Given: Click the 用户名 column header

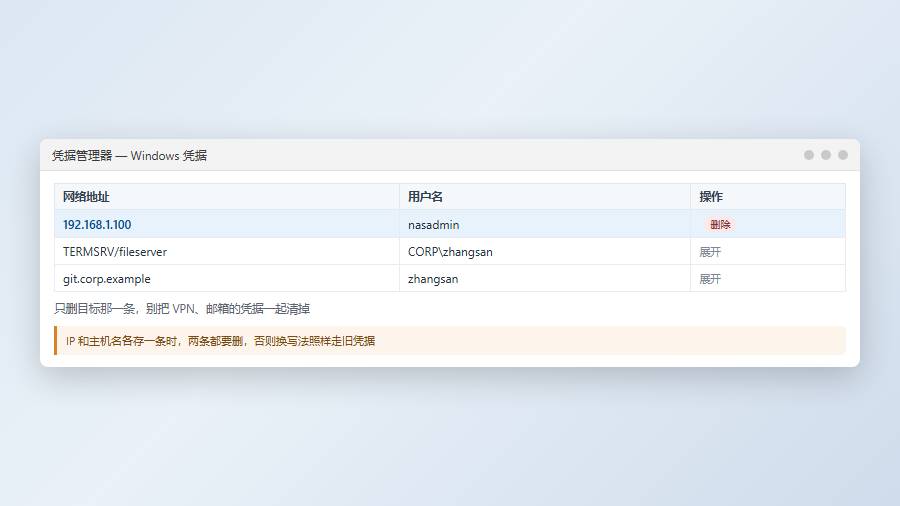Looking at the screenshot, I should tap(545, 197).
